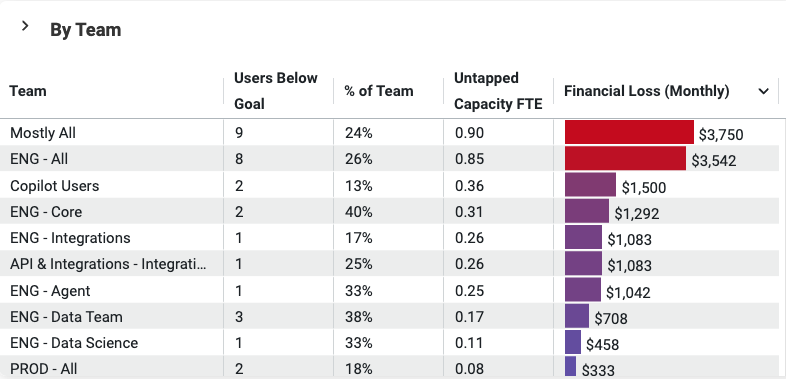The height and width of the screenshot is (379, 786).
Task: Click Untapped Capacity FTE column header
Action: click(x=498, y=91)
